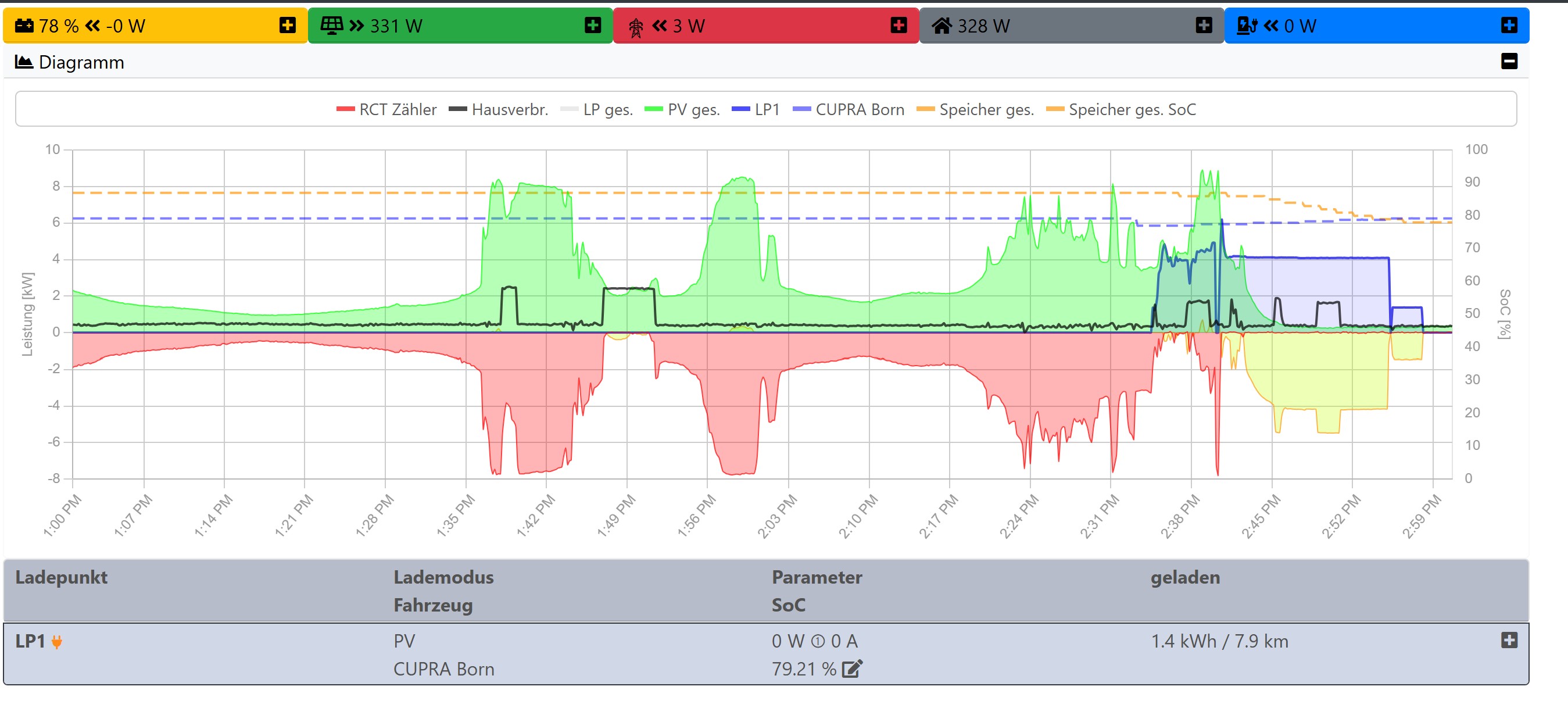
Task: Click the orange plug icon beside LP1
Action: click(x=56, y=642)
